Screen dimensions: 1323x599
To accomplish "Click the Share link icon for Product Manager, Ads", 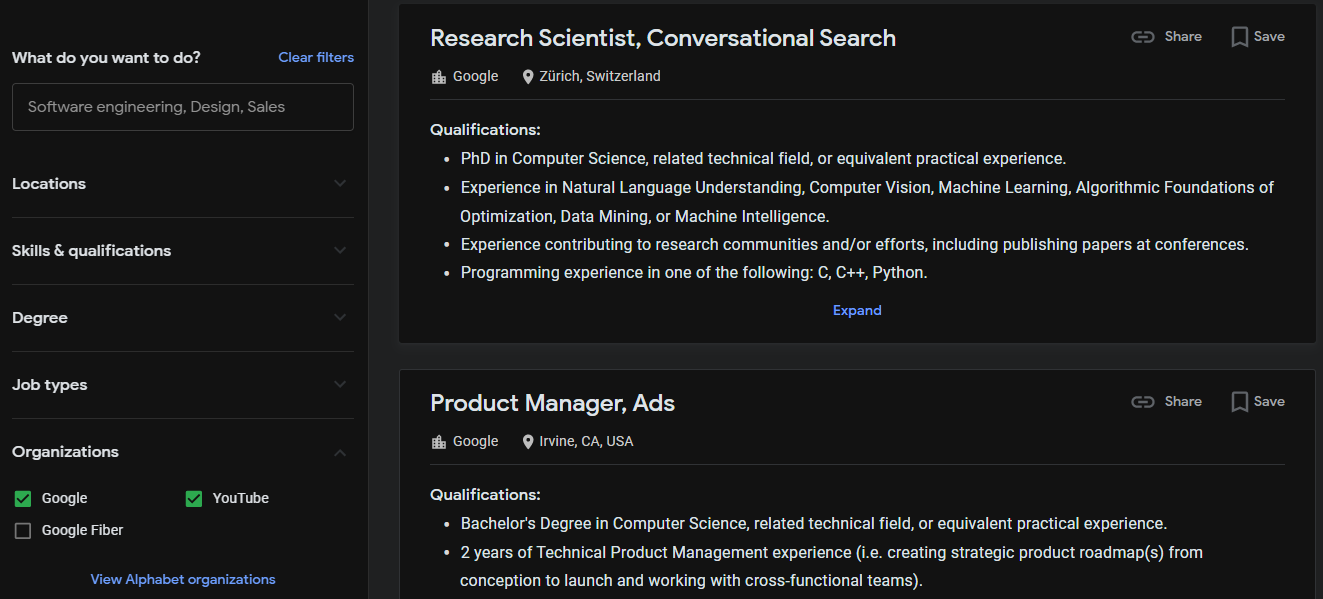I will pyautogui.click(x=1142, y=402).
